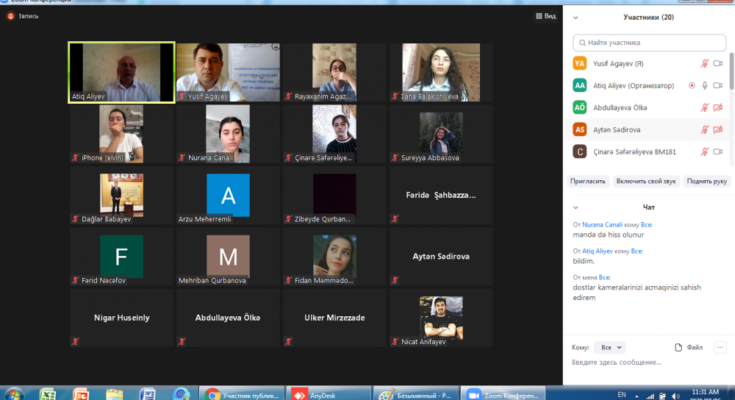This screenshot has width=735, height=400.
Task: Click Abdullayeva Ölkə's disabled camera icon
Action: [x=718, y=107]
